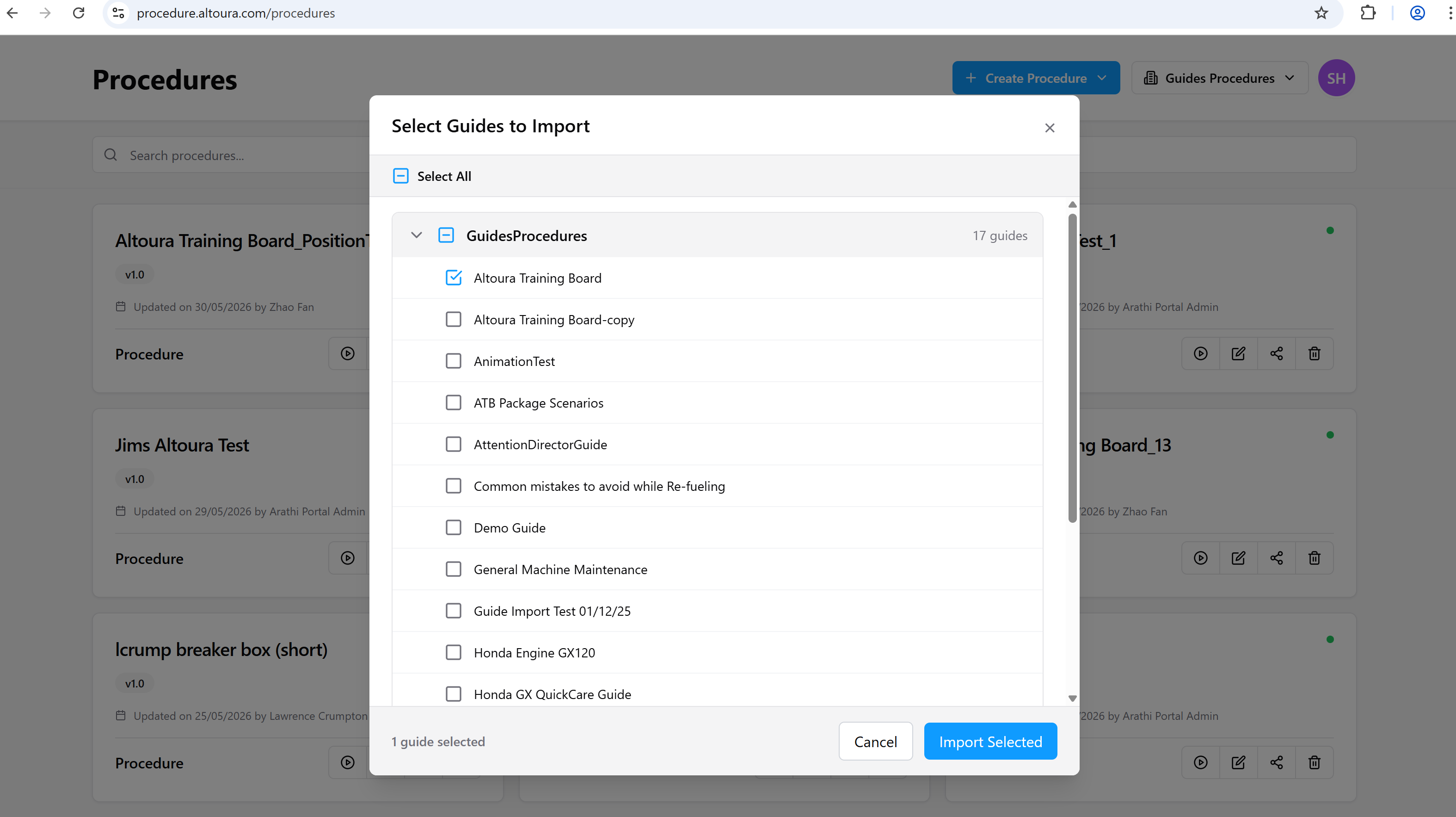Share the bottom-right card procedure
The image size is (1456, 817).
(x=1276, y=763)
